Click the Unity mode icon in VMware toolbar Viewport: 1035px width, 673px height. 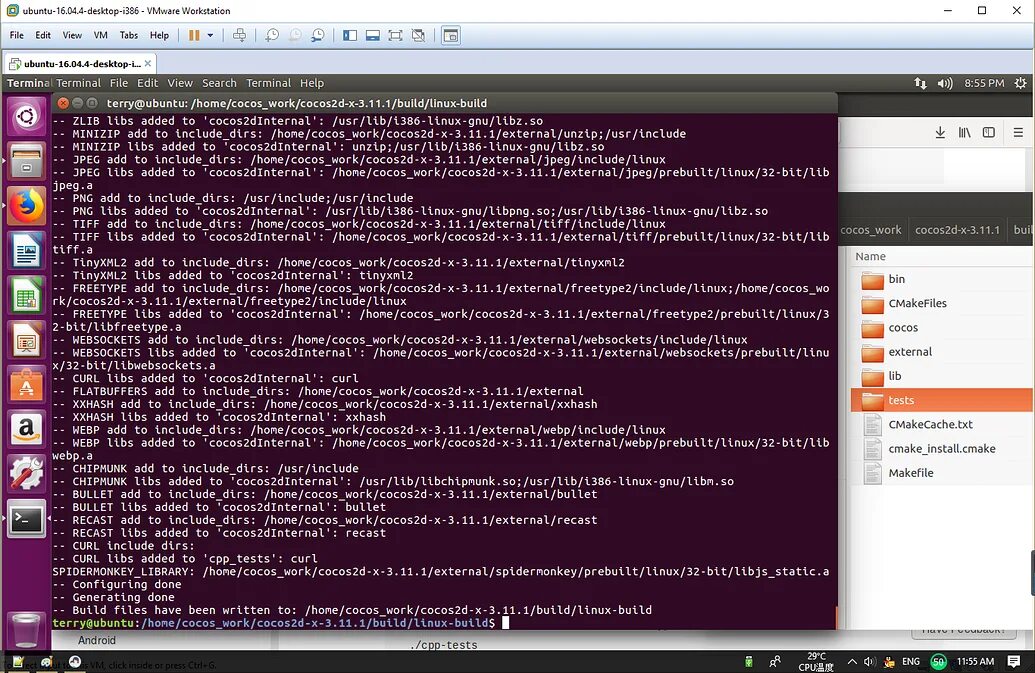(x=418, y=35)
